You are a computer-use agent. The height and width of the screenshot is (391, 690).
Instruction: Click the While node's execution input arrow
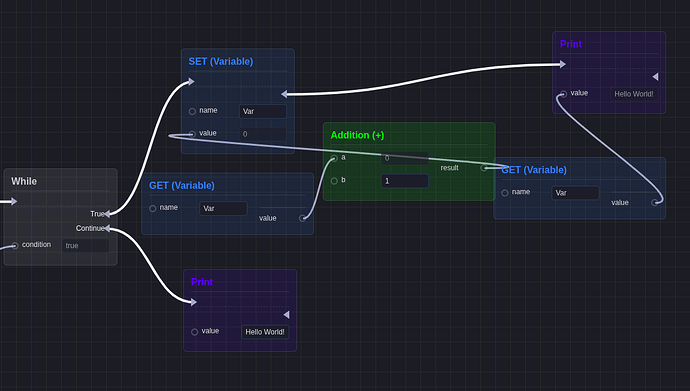[x=14, y=201]
